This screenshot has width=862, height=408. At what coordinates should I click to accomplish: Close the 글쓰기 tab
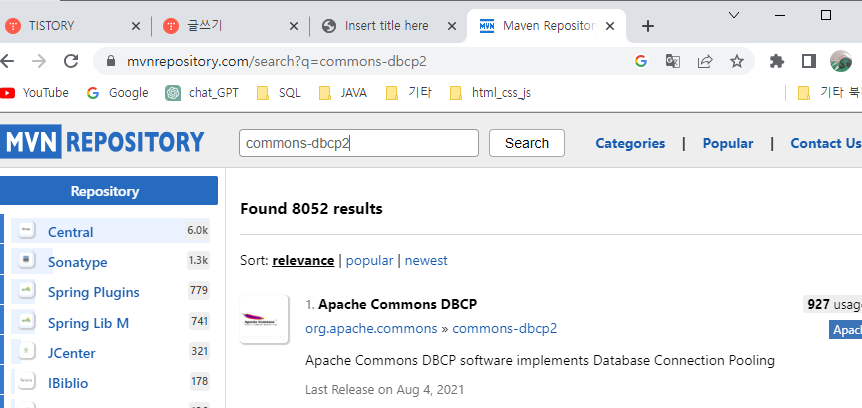pos(294,26)
